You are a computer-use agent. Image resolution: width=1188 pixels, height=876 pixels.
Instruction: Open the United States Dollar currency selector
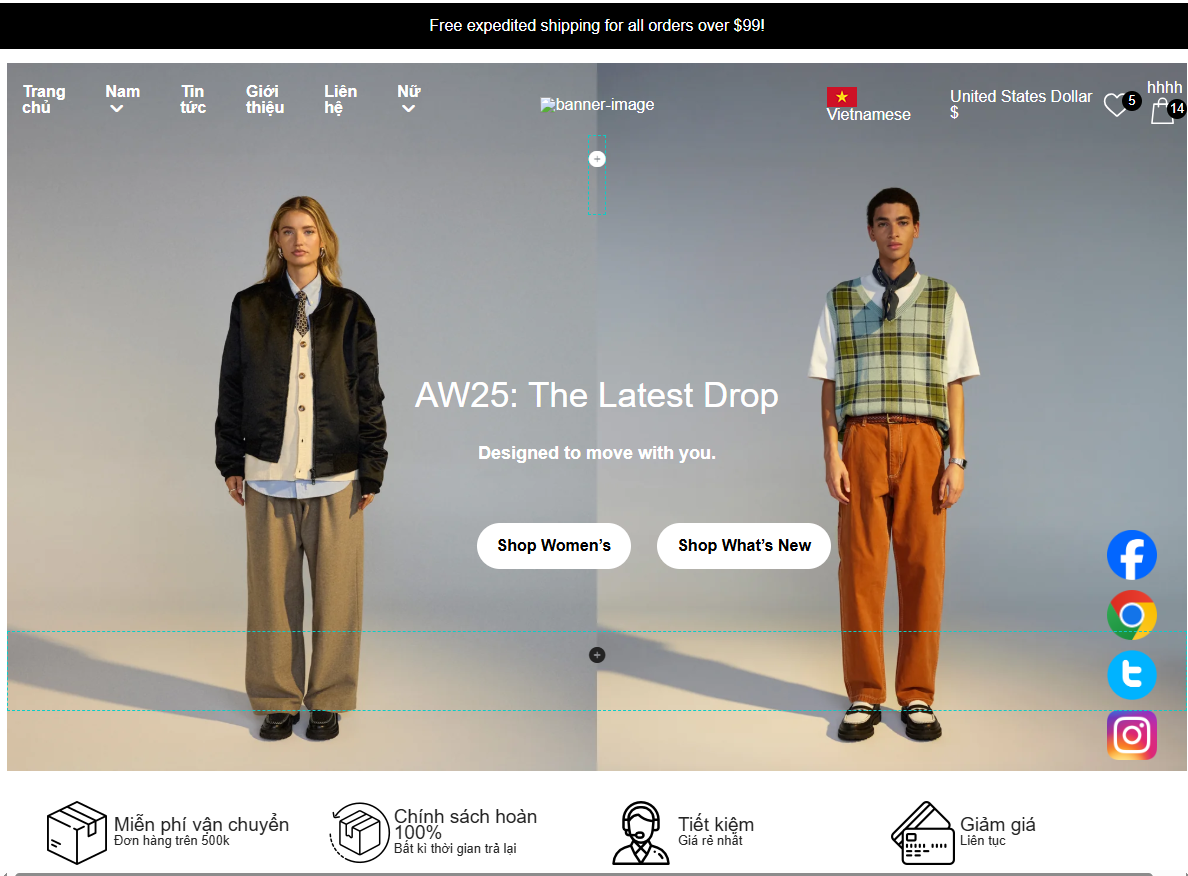1020,104
